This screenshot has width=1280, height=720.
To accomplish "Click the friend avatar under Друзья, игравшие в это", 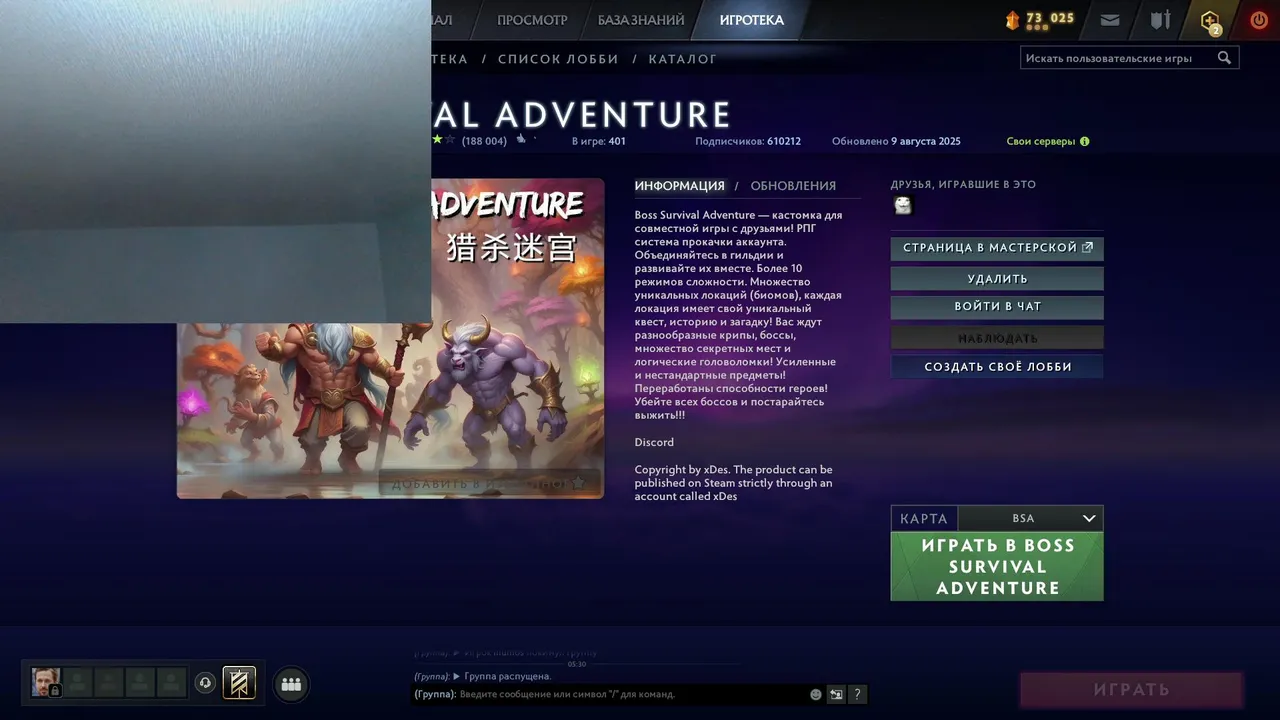I will pyautogui.click(x=903, y=205).
